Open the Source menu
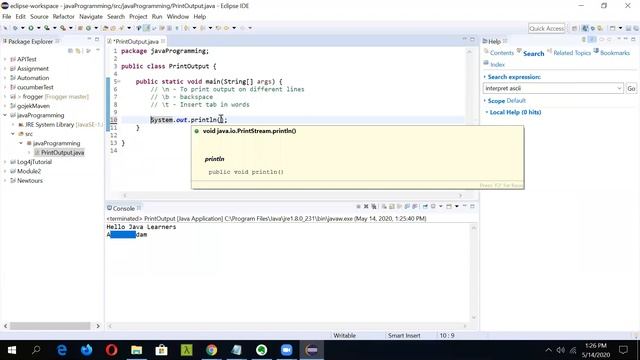The image size is (640, 360). pos(39,17)
